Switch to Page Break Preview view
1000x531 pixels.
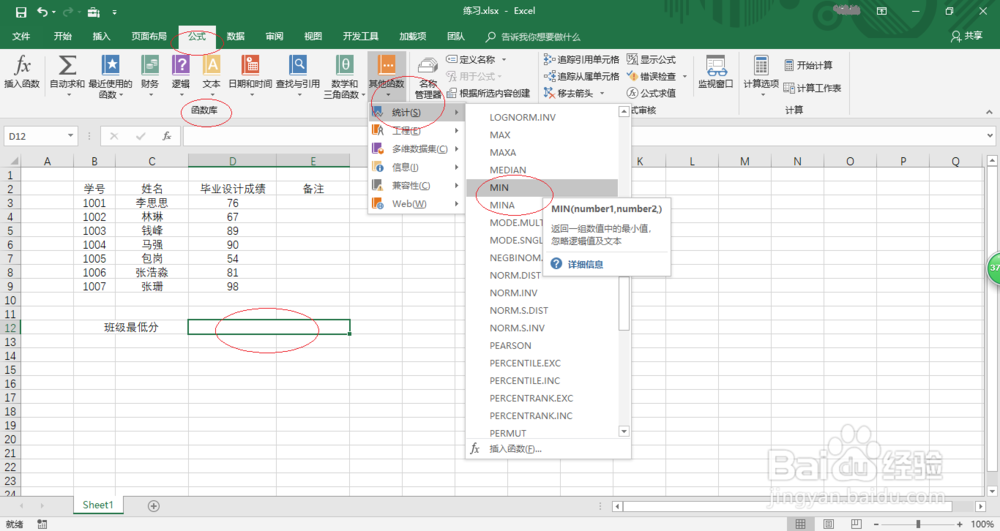pos(857,524)
